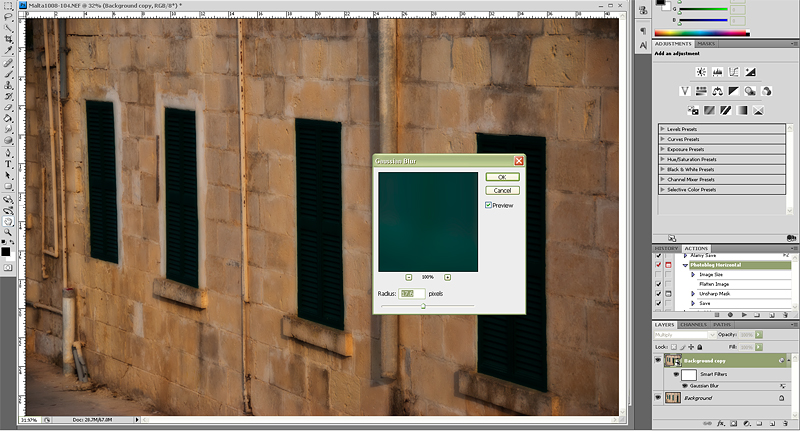Select the Lasso tool

pyautogui.click(x=9, y=17)
